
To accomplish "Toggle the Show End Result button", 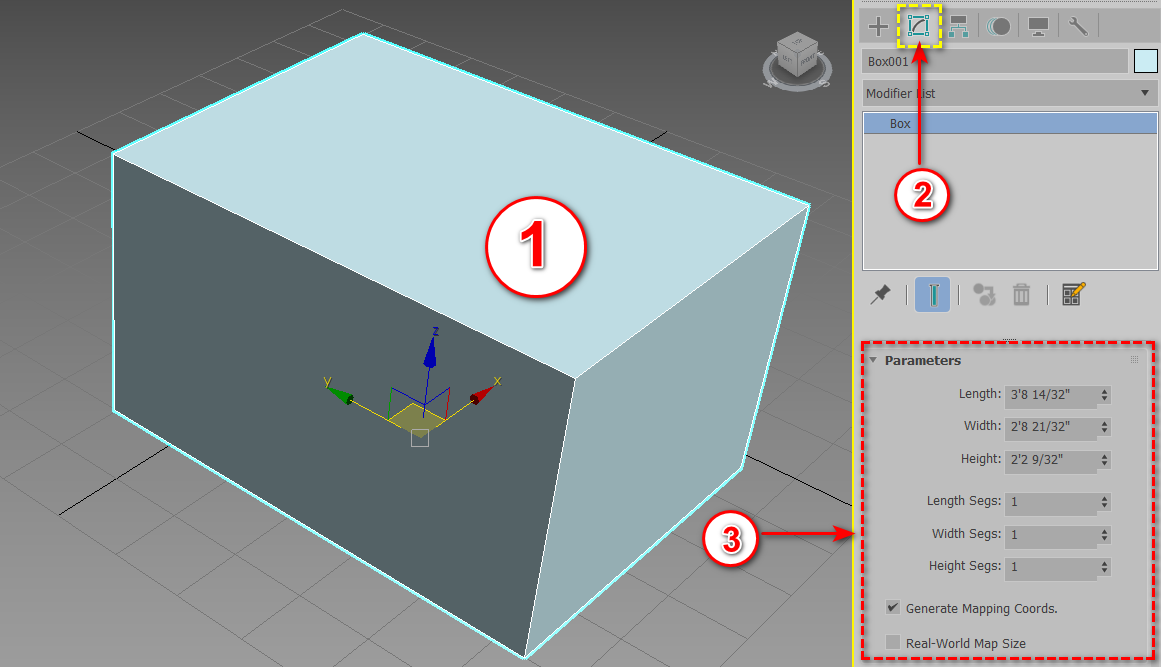I will point(931,294).
